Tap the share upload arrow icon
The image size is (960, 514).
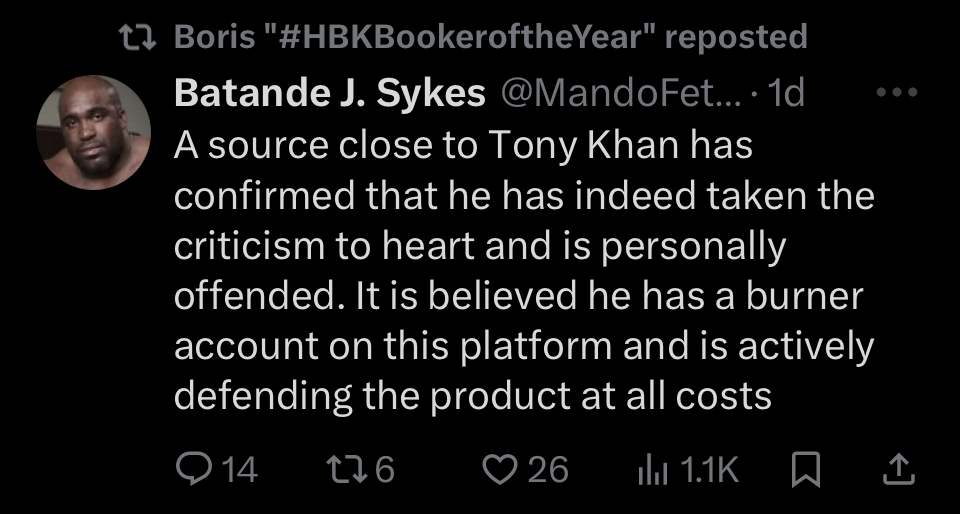click(x=899, y=469)
